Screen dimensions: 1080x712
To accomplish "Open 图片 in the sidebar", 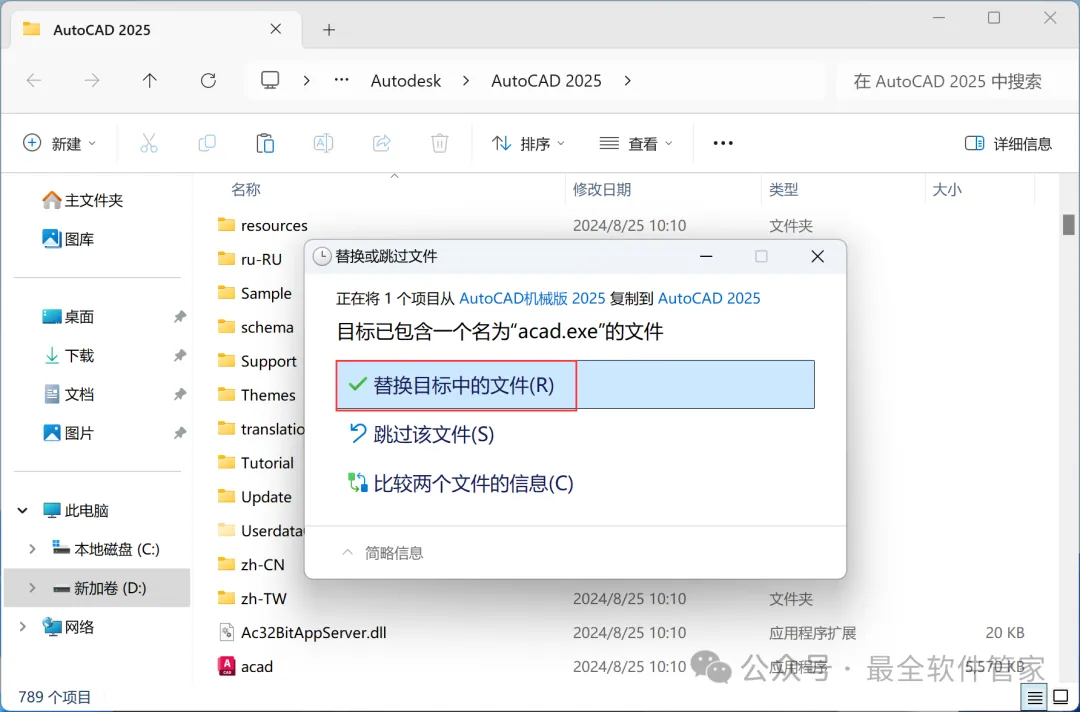I will coord(68,433).
